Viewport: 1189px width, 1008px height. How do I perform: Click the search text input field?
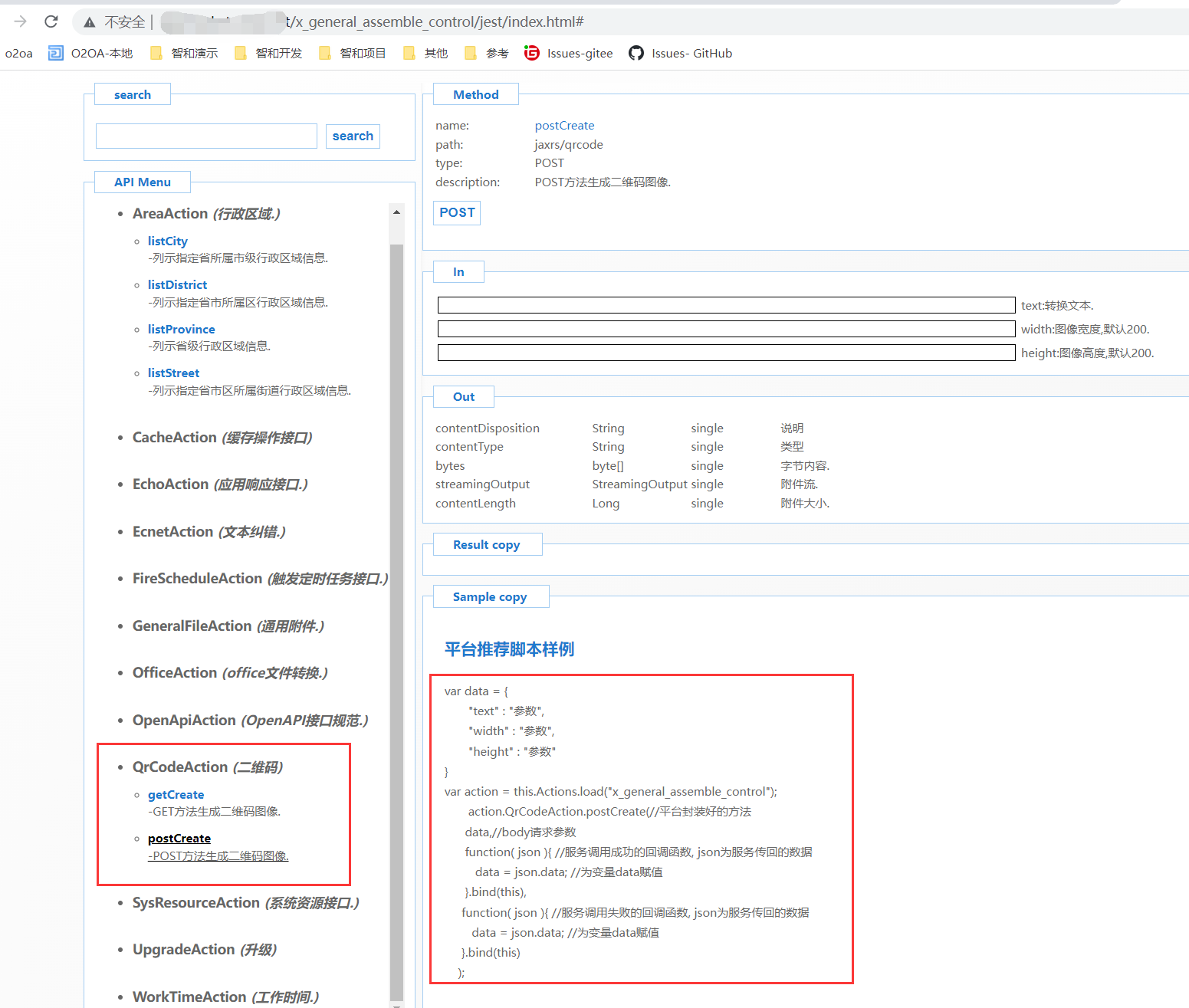pyautogui.click(x=206, y=136)
